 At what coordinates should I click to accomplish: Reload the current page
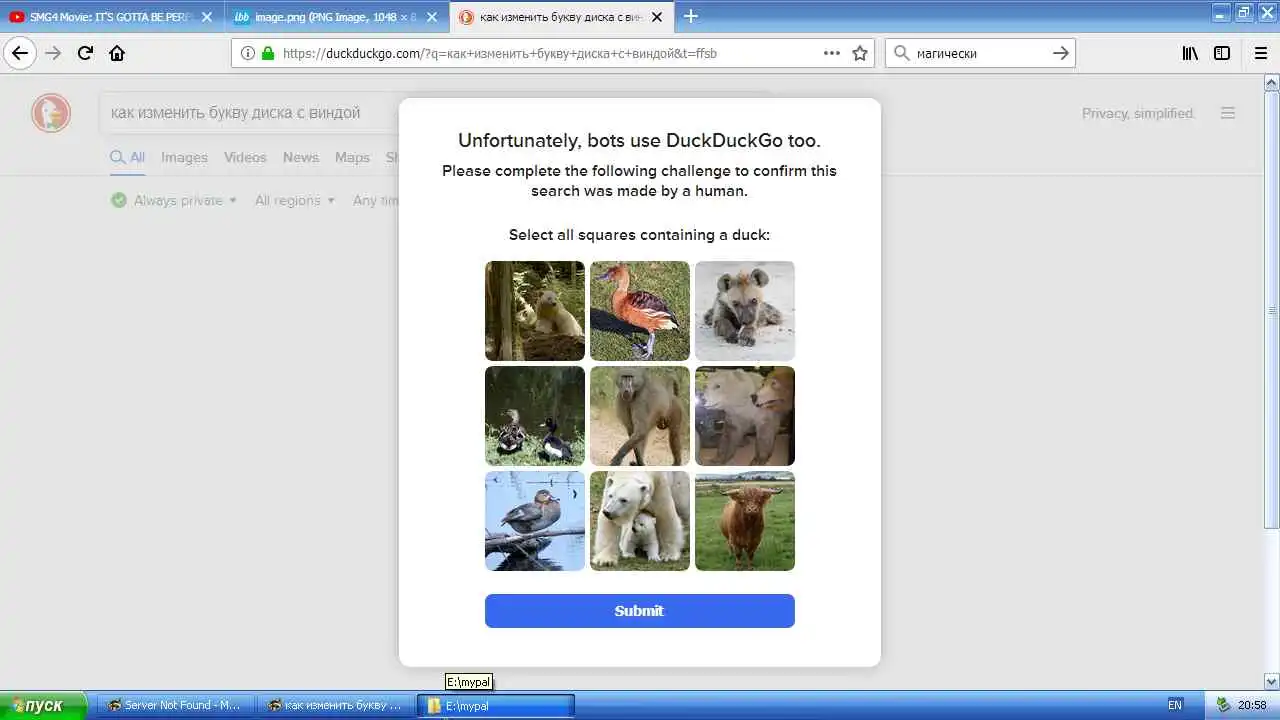tap(85, 53)
